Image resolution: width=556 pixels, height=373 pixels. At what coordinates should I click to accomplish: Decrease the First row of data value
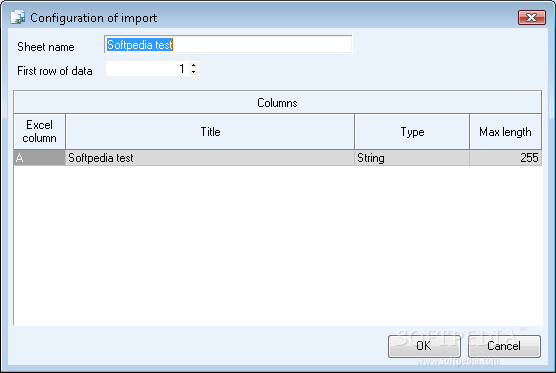(194, 72)
